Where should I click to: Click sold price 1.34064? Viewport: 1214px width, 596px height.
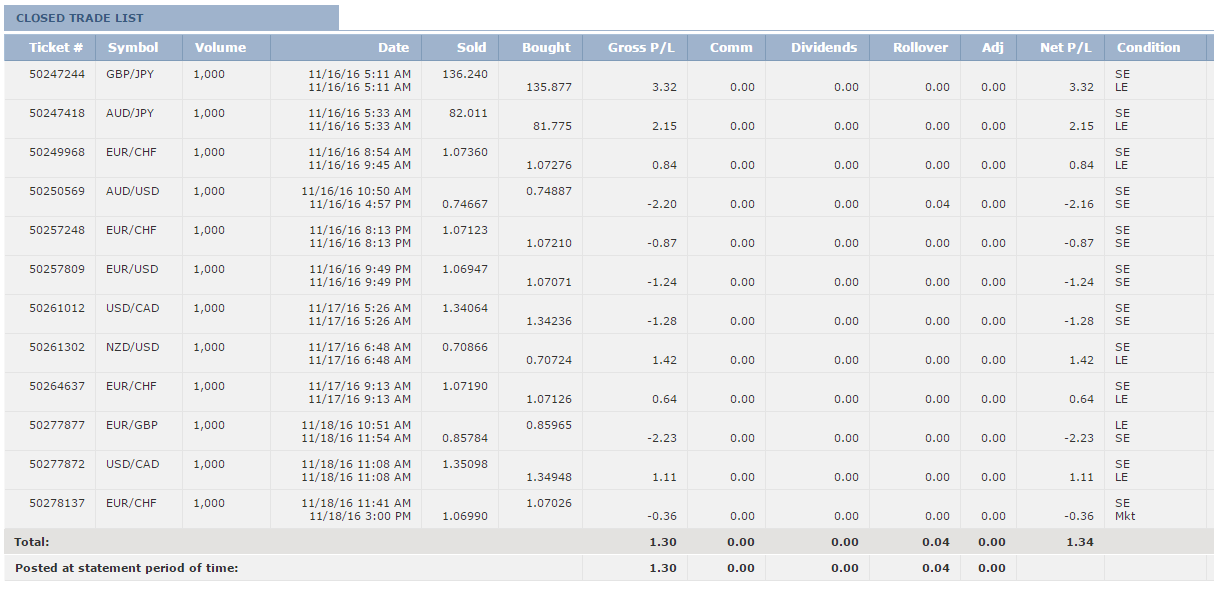464,308
